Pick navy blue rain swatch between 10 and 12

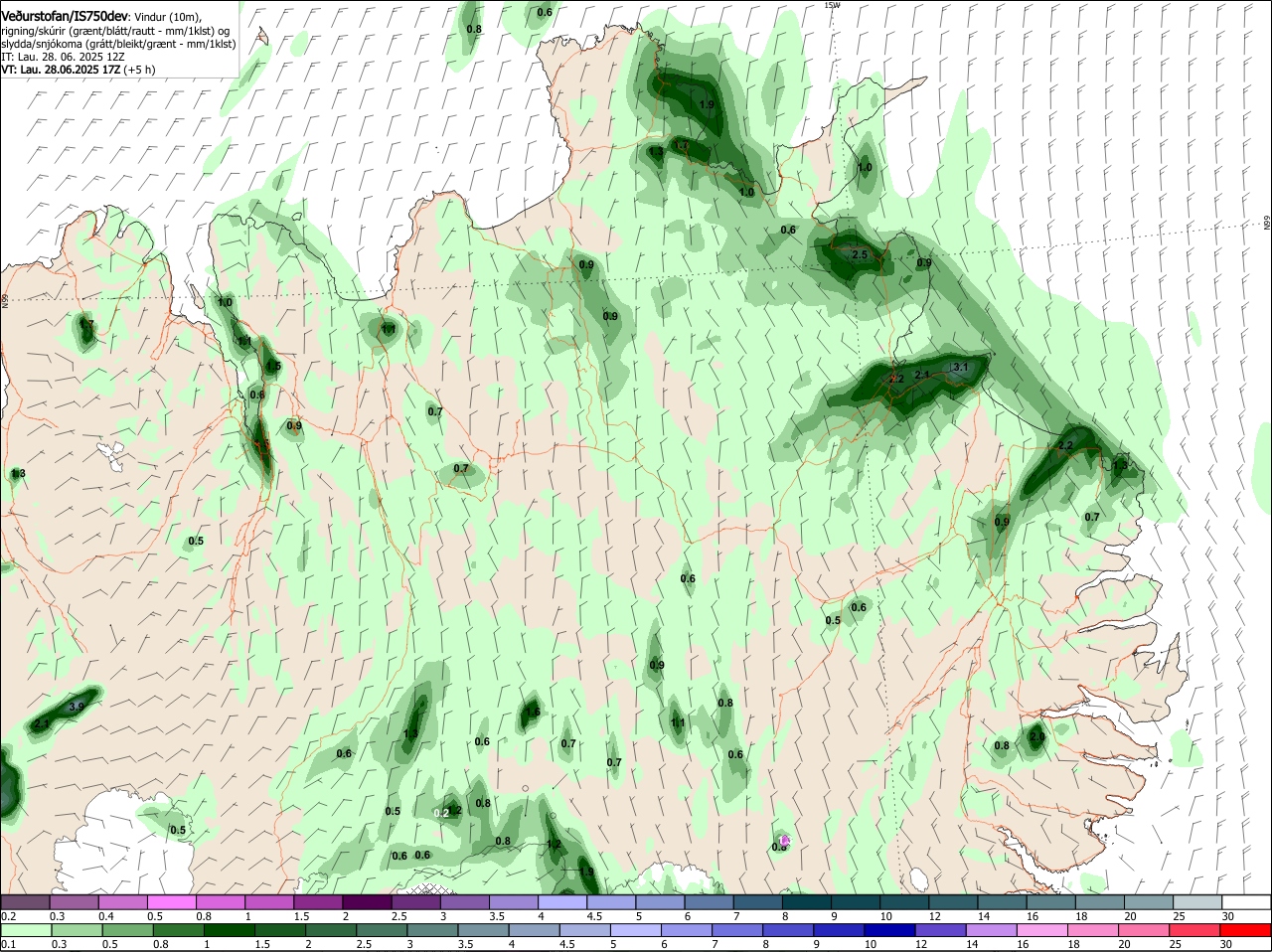click(889, 930)
